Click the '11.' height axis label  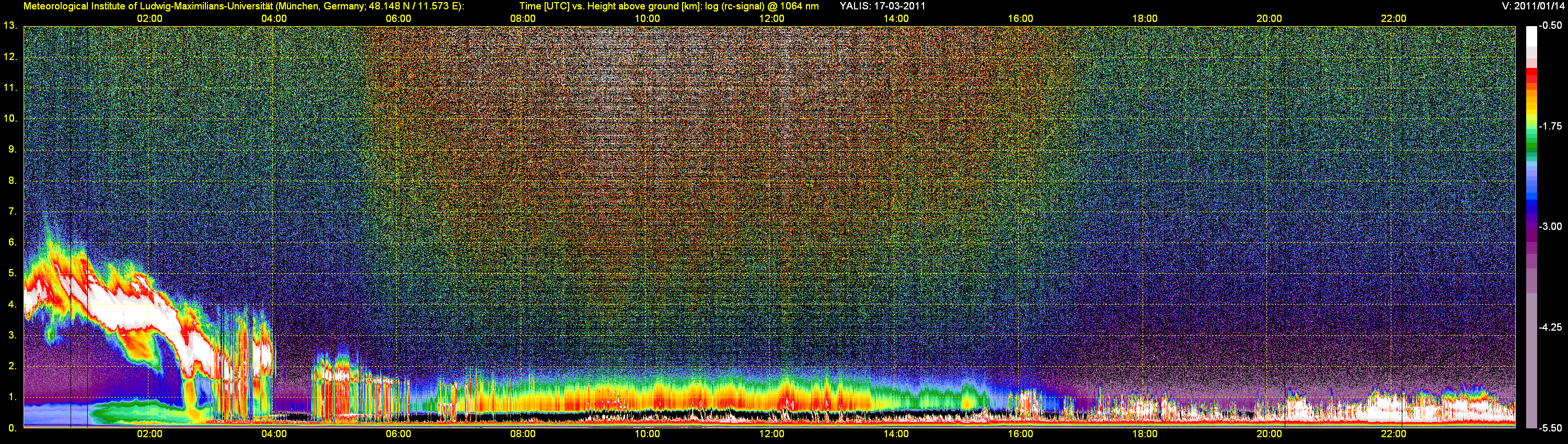(10, 88)
